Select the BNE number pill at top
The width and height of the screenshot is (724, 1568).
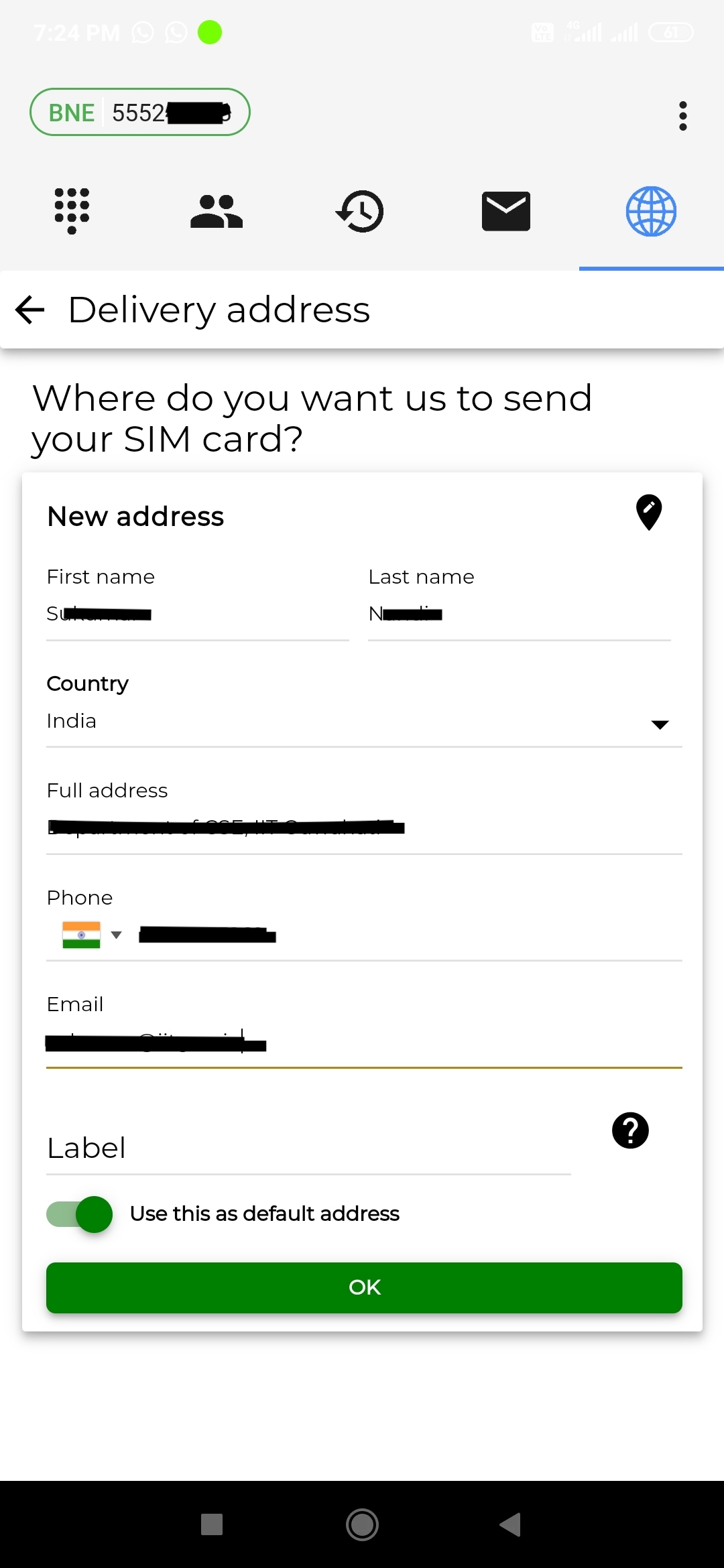point(139,112)
